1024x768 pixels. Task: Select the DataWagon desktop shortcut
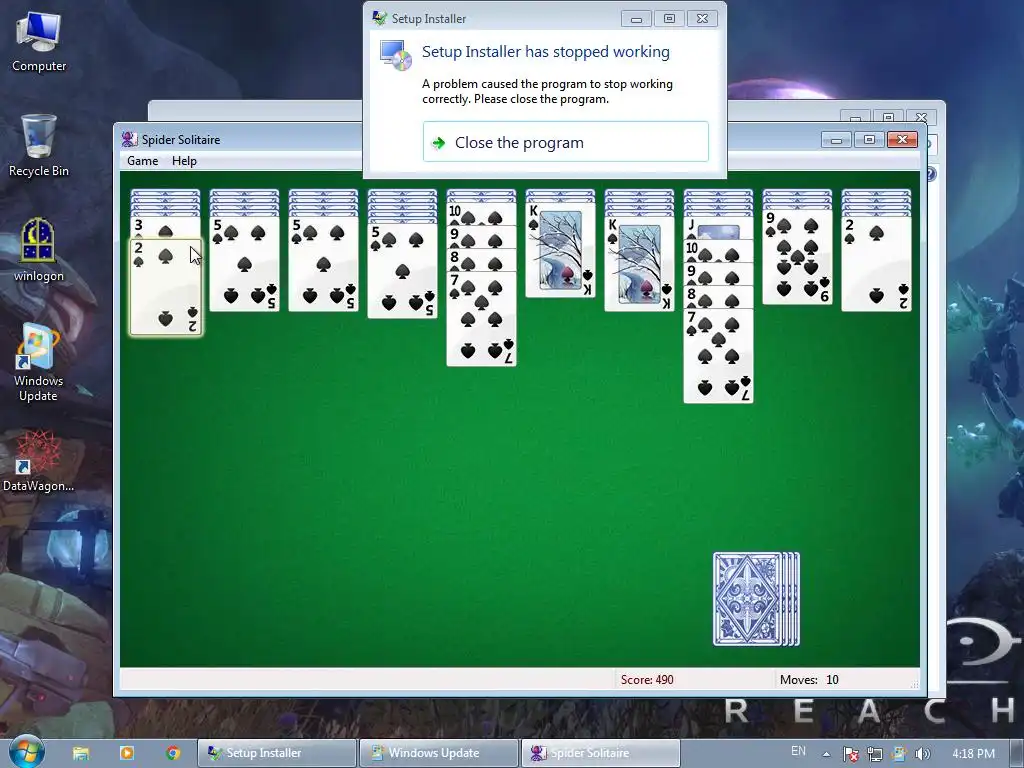coord(39,460)
